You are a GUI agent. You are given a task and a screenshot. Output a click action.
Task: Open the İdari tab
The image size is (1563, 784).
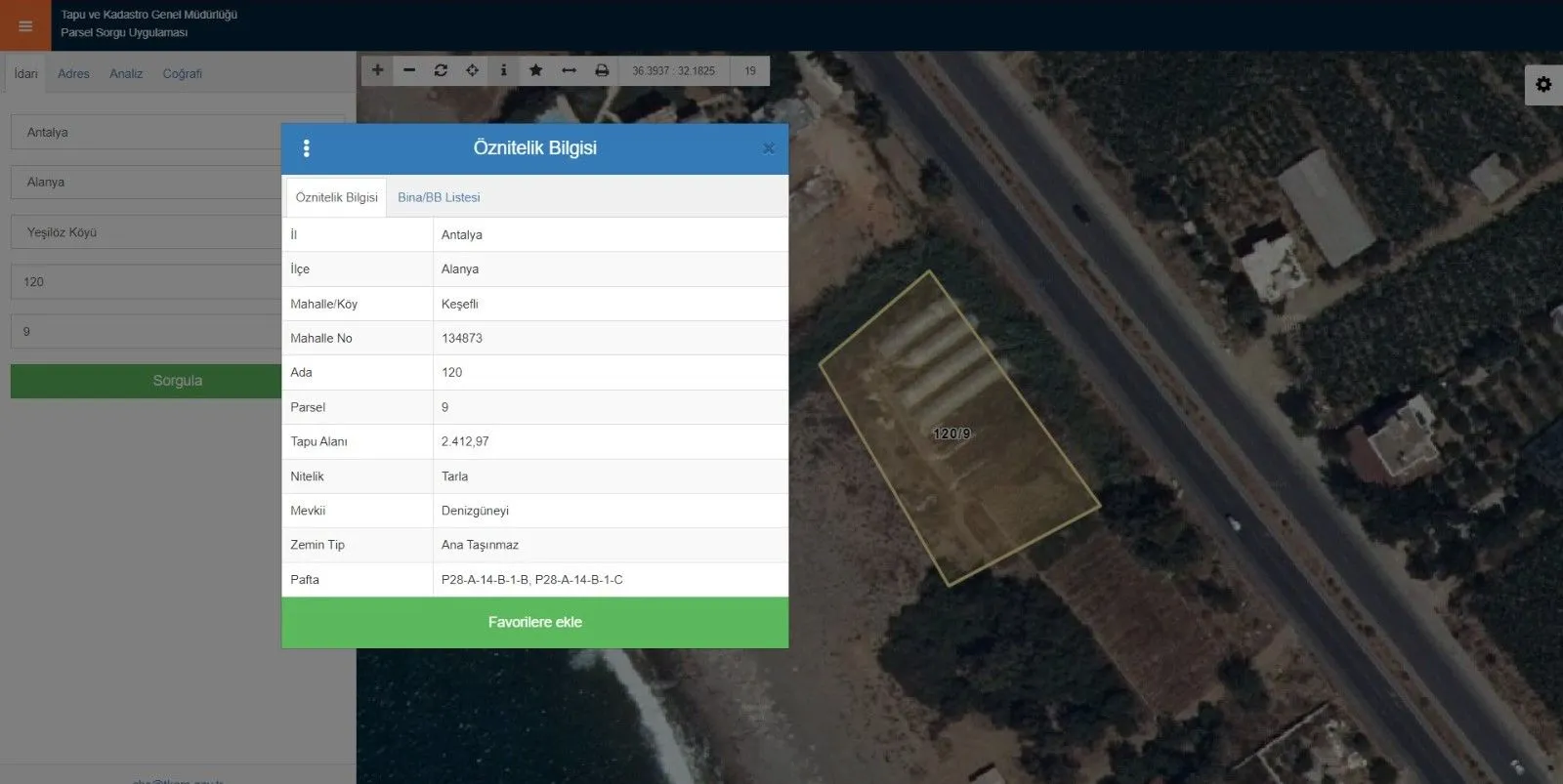tap(26, 74)
